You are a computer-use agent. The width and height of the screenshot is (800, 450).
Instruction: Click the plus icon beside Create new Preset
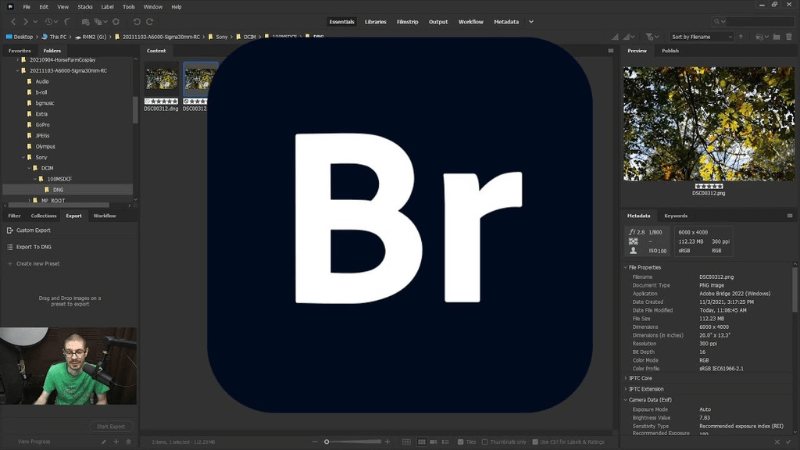(11, 263)
